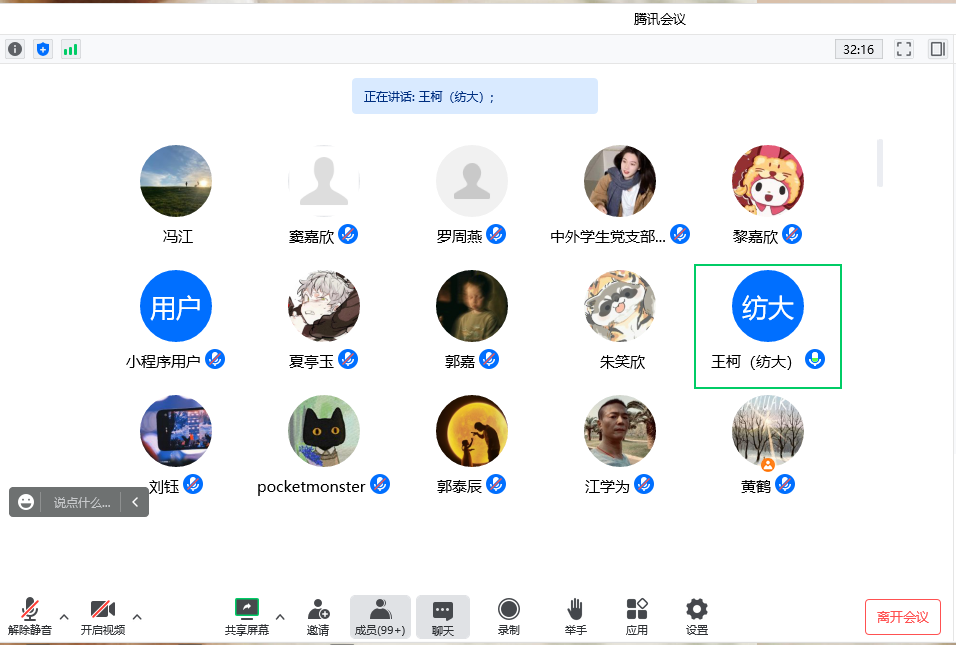Image resolution: width=956 pixels, height=645 pixels.
Task: Raise hand using 举手
Action: point(575,616)
